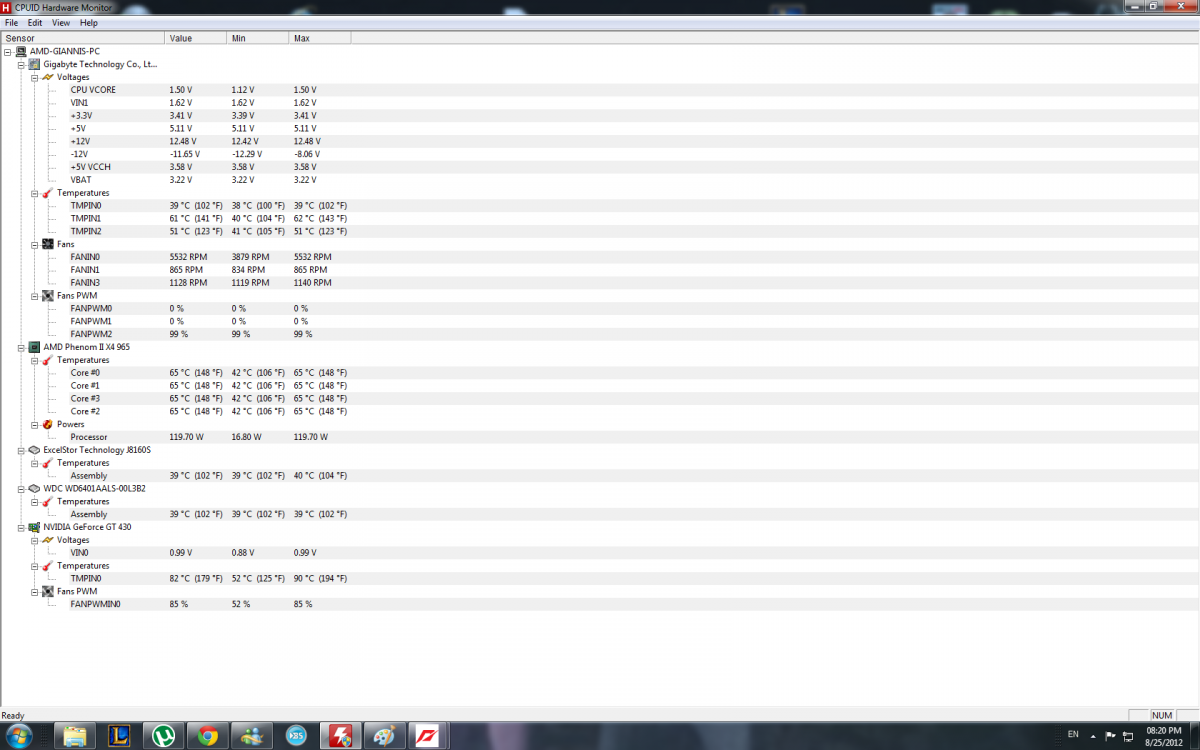Click the NVIDIA GeForce GT 430 card icon
The width and height of the screenshot is (1200, 750).
click(x=35, y=527)
